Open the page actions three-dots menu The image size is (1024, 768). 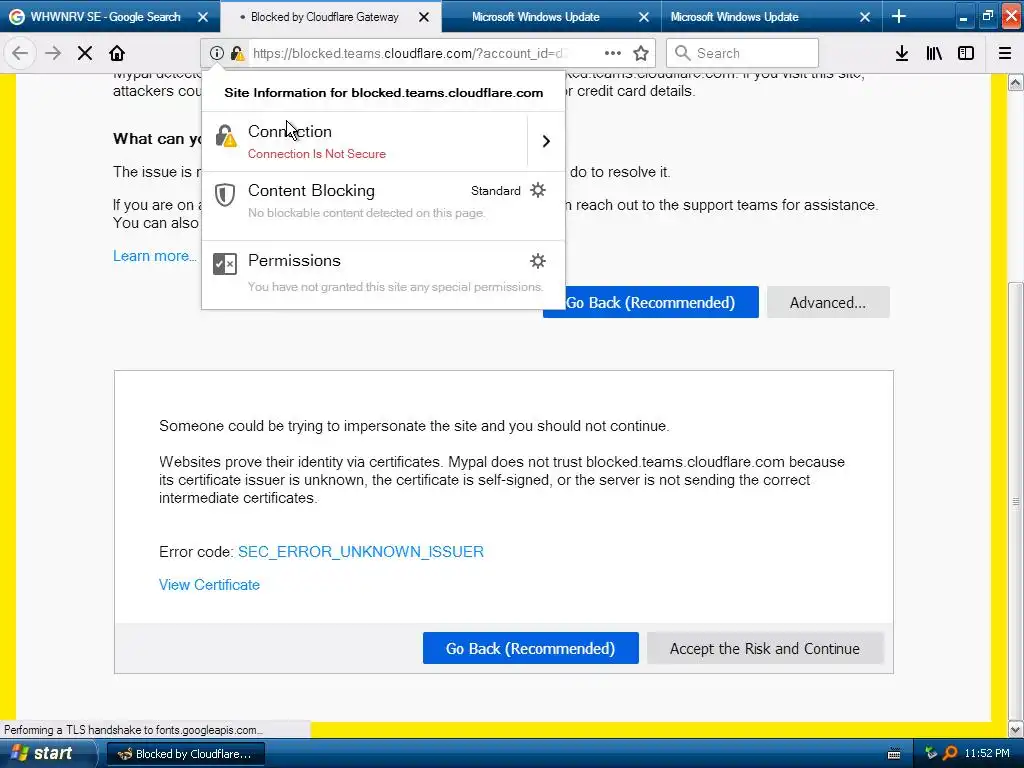pyautogui.click(x=613, y=53)
